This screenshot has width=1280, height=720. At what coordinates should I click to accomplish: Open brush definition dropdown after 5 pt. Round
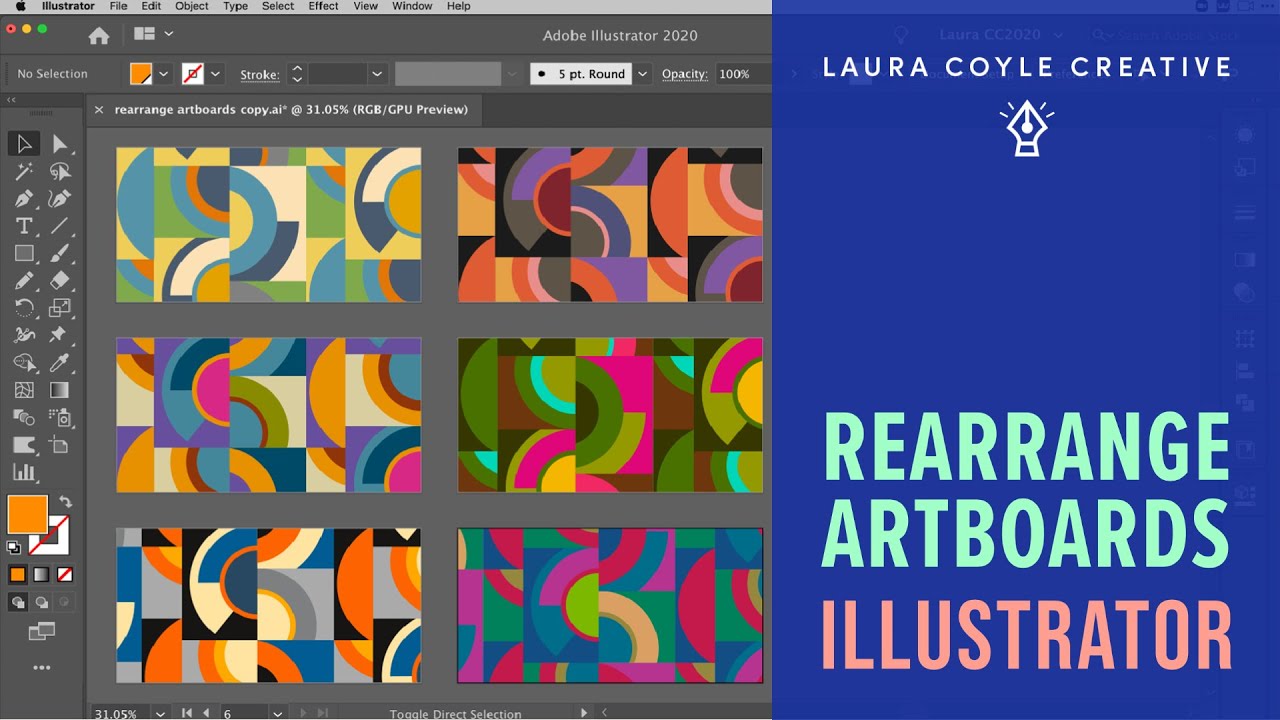642,74
